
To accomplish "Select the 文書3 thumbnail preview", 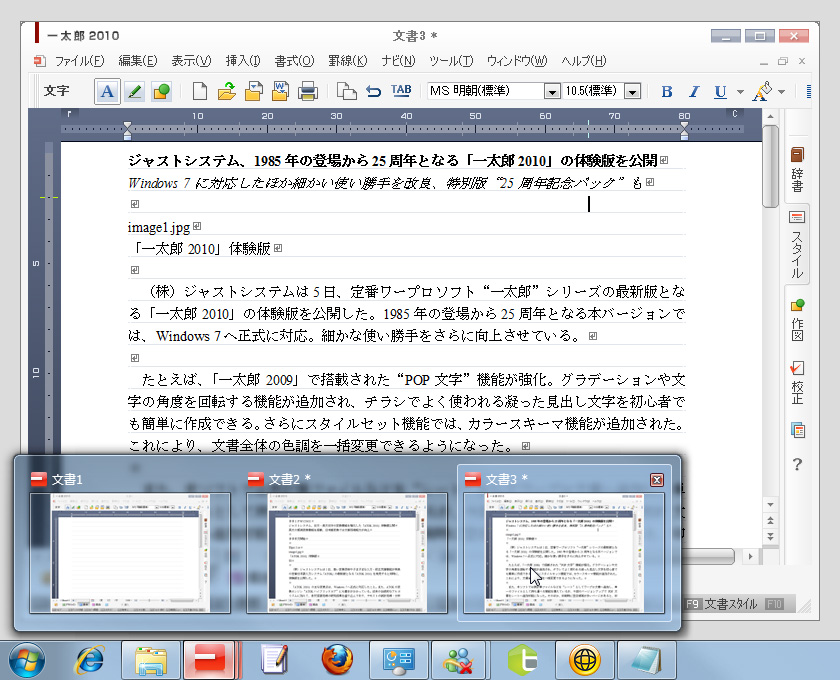I will coord(564,552).
